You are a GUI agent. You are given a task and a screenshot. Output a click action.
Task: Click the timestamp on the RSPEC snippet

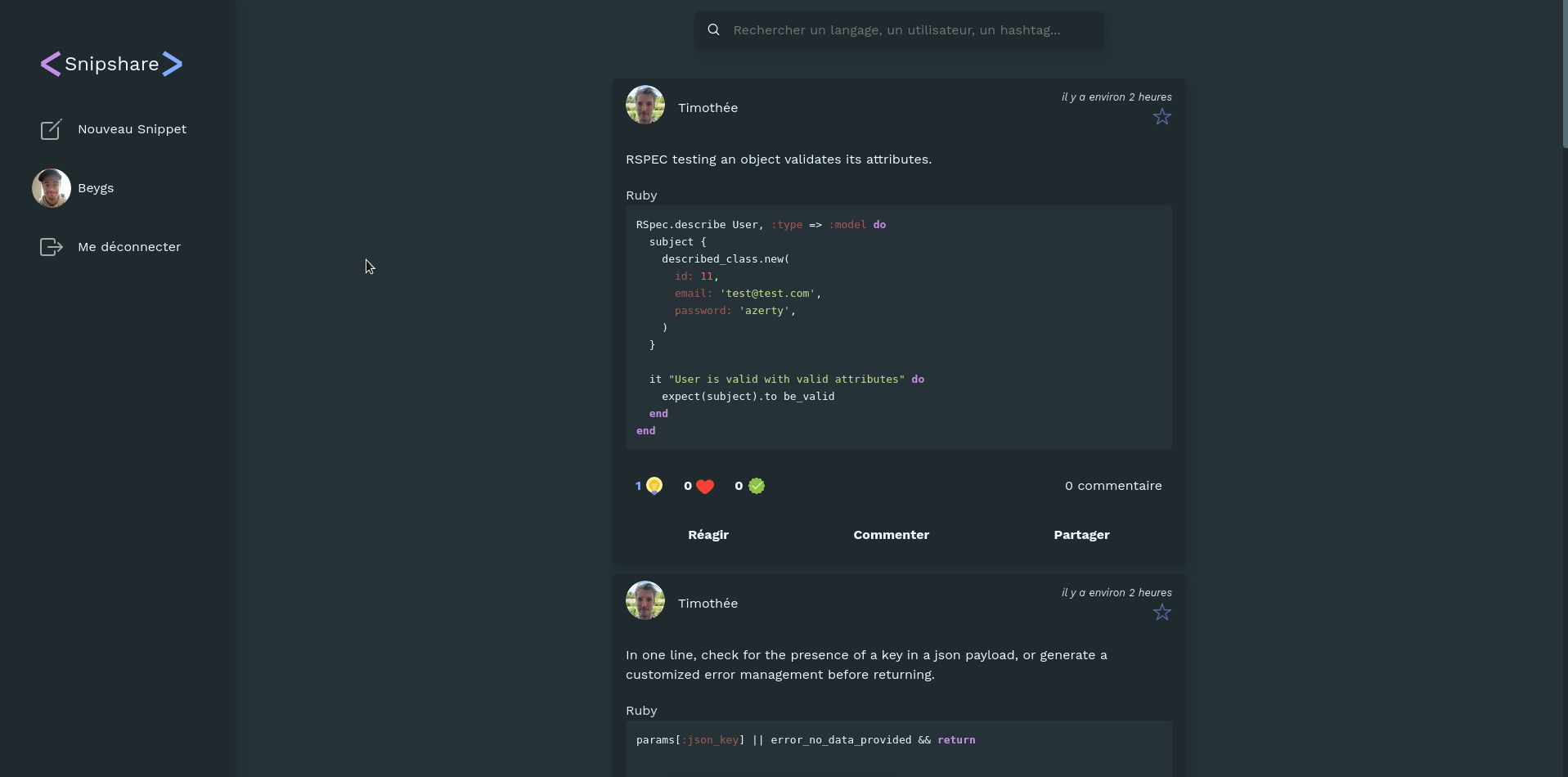[x=1116, y=97]
